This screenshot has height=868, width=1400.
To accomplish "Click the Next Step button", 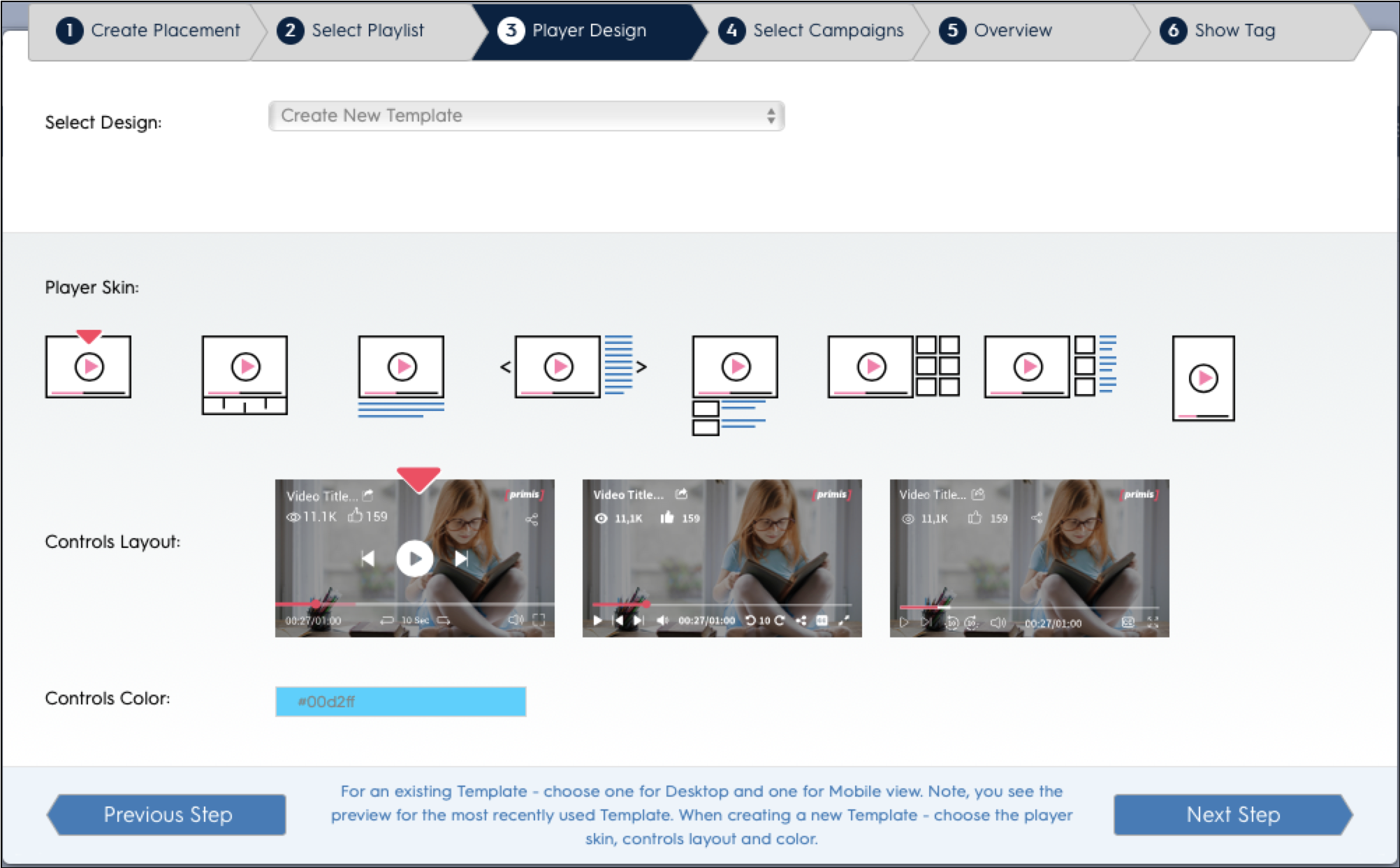I will [x=1233, y=814].
